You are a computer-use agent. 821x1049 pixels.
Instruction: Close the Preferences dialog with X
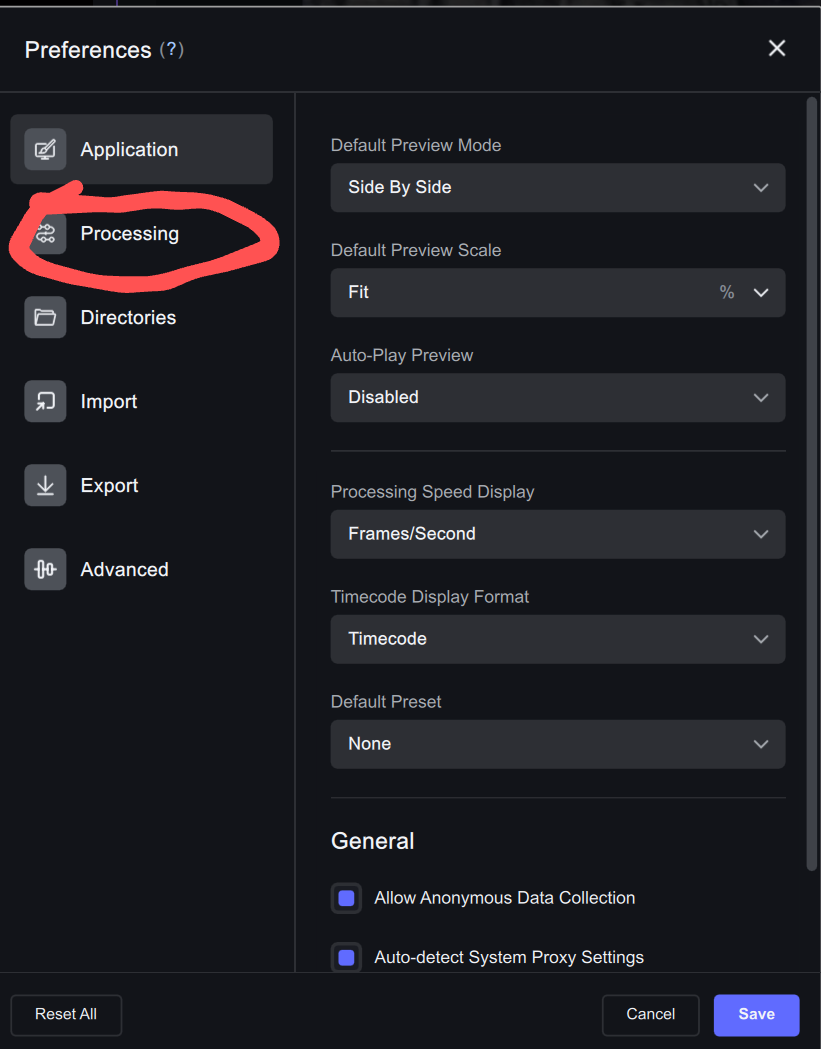[x=776, y=48]
